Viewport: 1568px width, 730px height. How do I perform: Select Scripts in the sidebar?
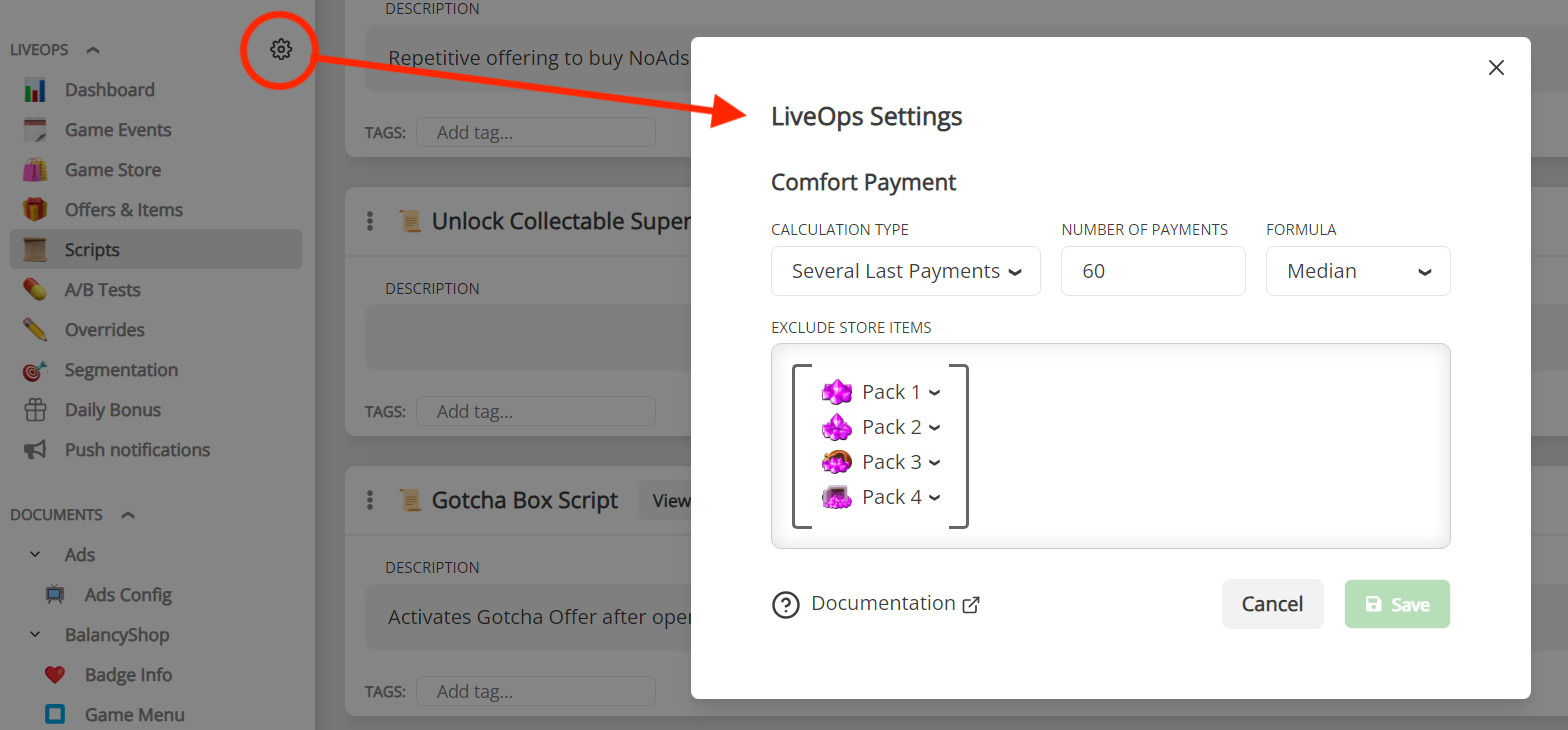pyautogui.click(x=156, y=250)
